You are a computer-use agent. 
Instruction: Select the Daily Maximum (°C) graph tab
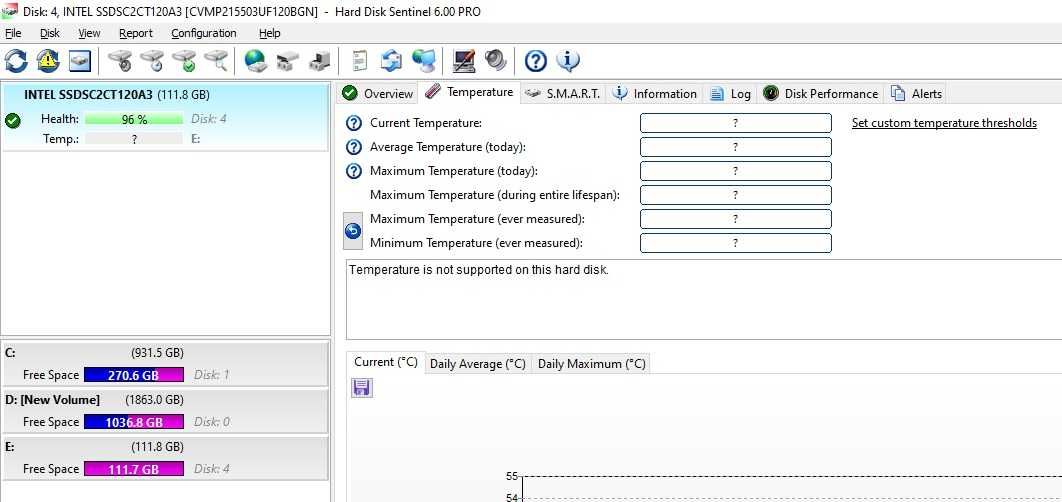(591, 364)
